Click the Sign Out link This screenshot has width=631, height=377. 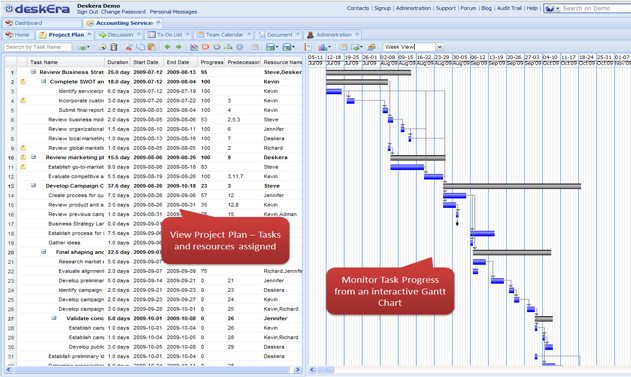88,12
